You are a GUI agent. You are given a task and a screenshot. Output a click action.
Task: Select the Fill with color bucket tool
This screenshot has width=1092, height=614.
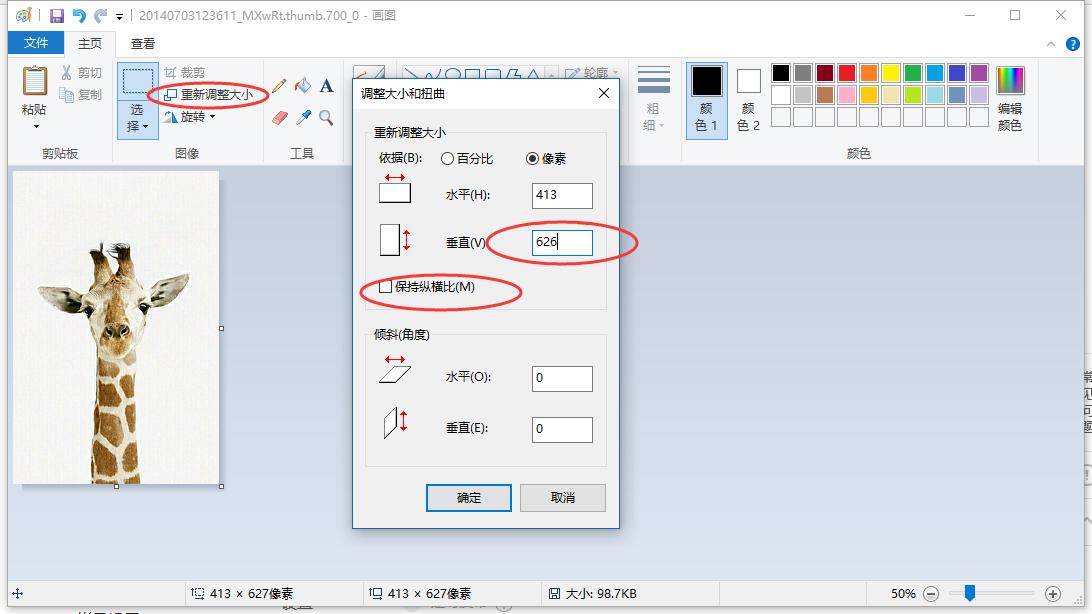click(x=302, y=85)
